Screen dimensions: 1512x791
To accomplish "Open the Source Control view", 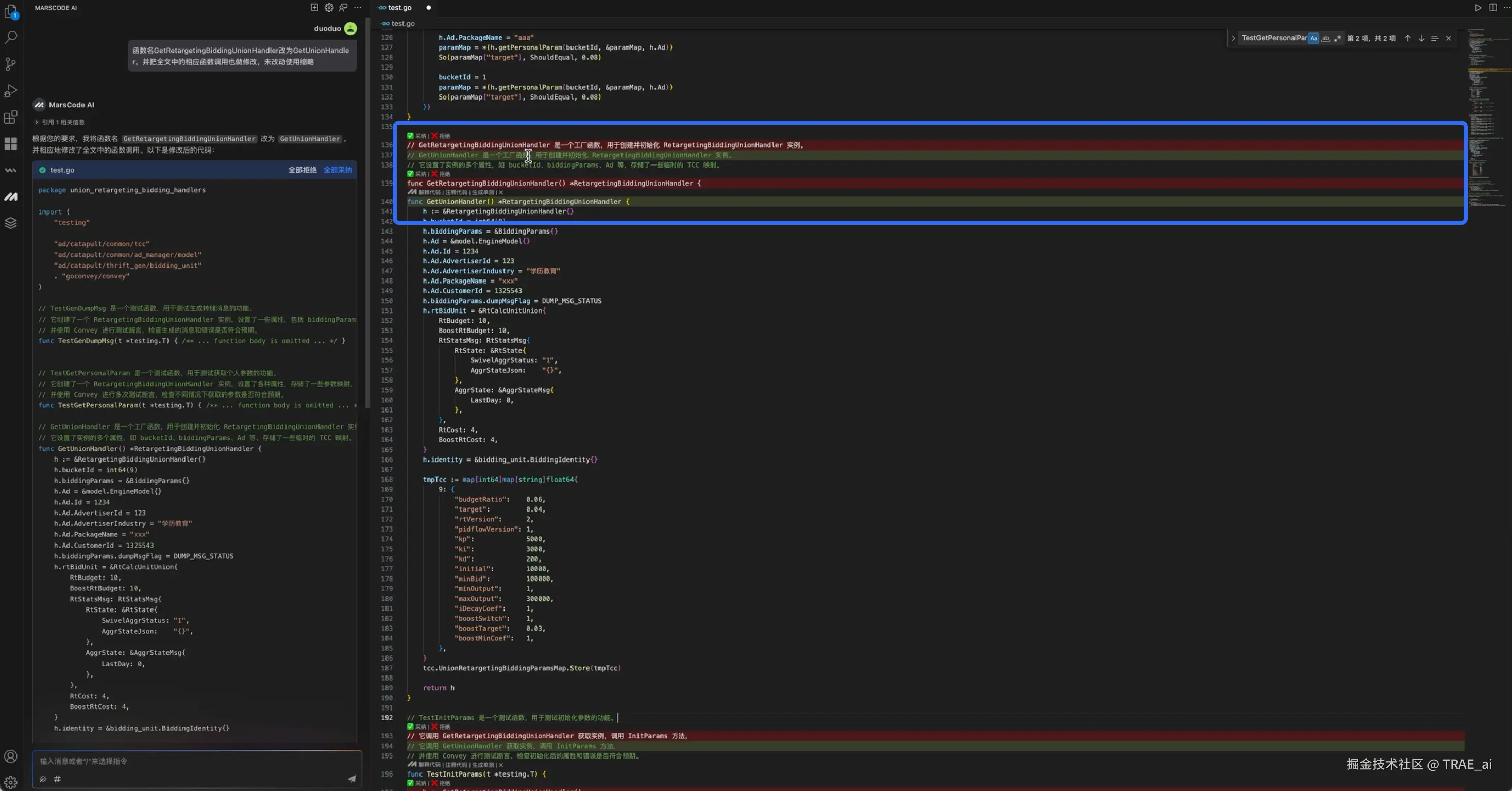I will tap(11, 64).
